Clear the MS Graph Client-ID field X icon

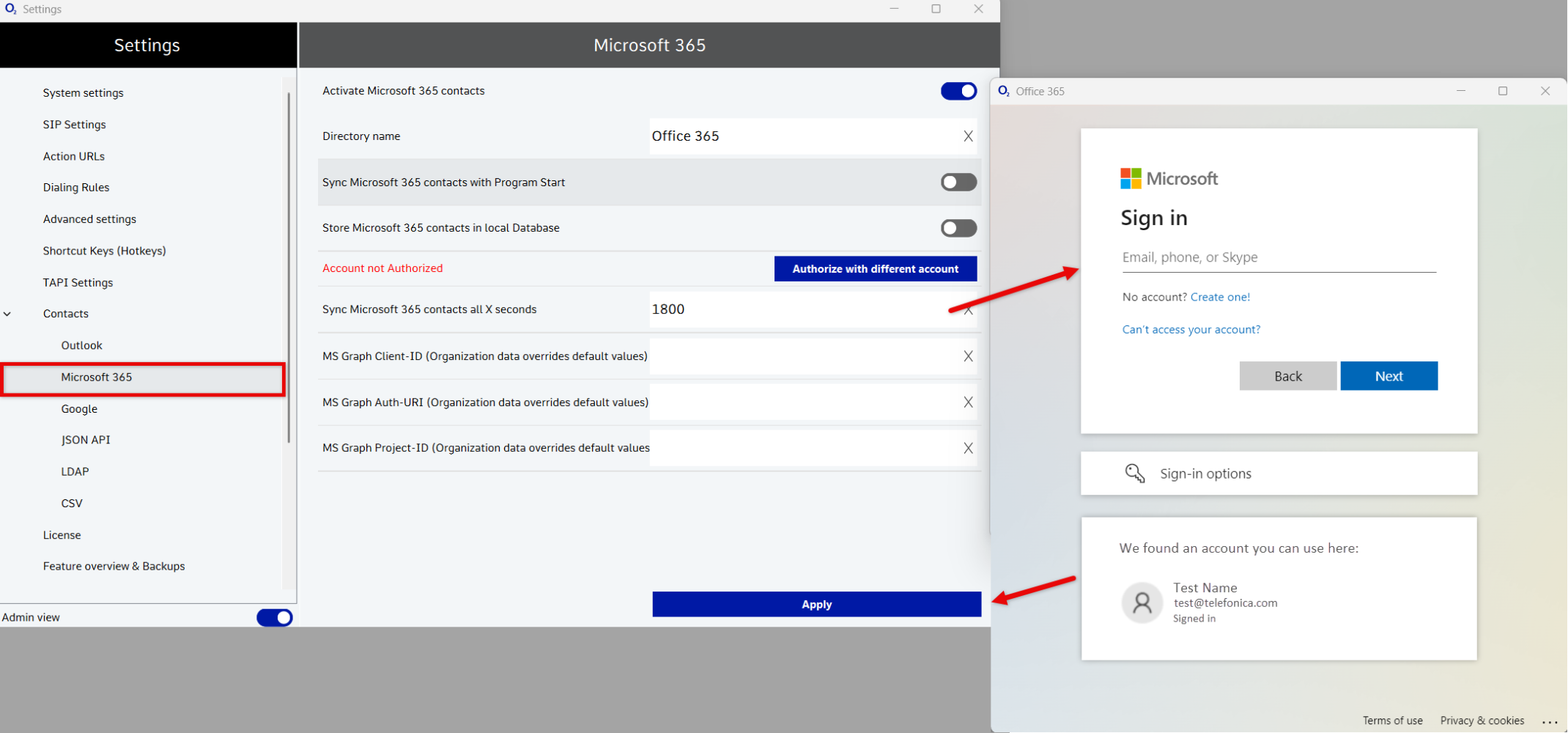click(968, 356)
